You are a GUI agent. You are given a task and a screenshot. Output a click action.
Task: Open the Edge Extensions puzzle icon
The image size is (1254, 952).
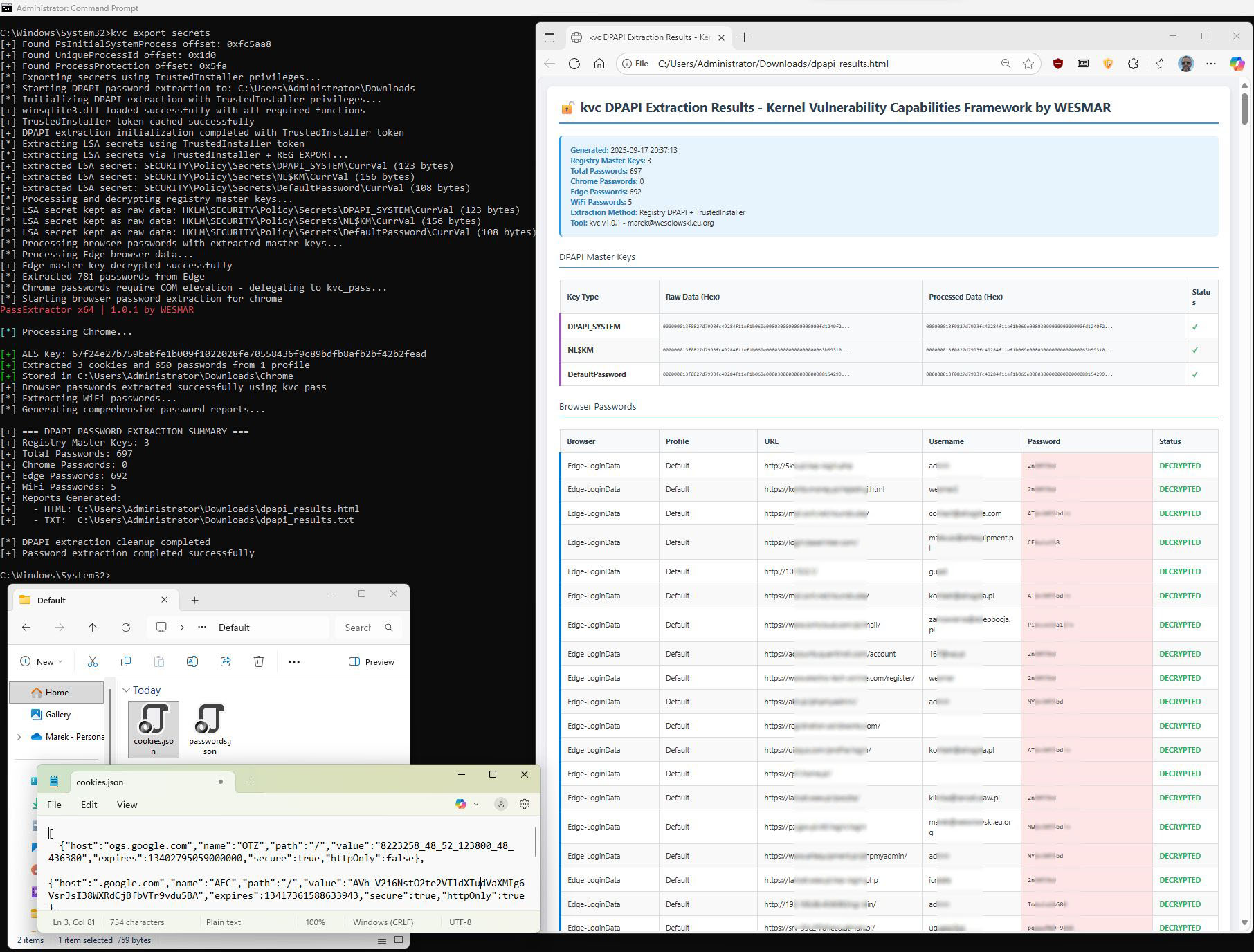[1133, 64]
